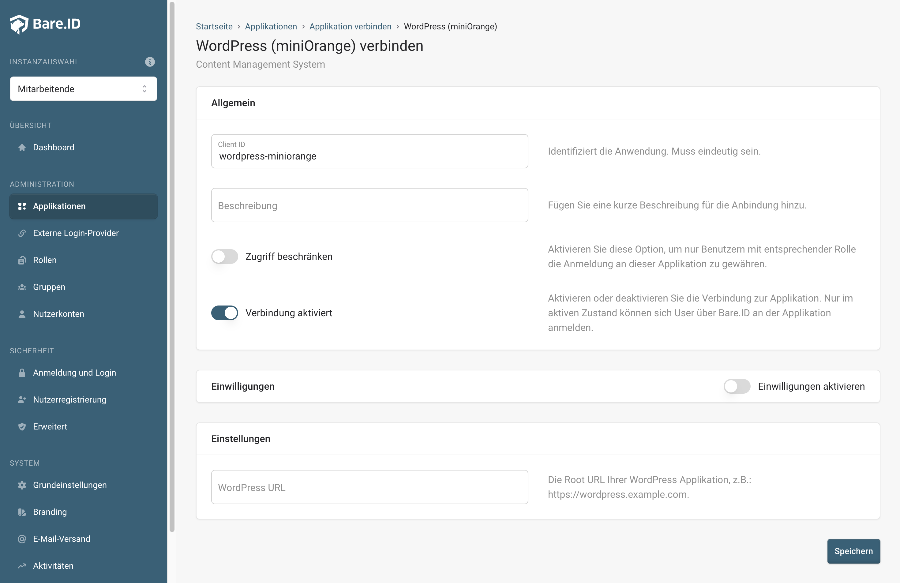
Task: Open Grundeinstellungen in the sidebar
Action: click(69, 485)
